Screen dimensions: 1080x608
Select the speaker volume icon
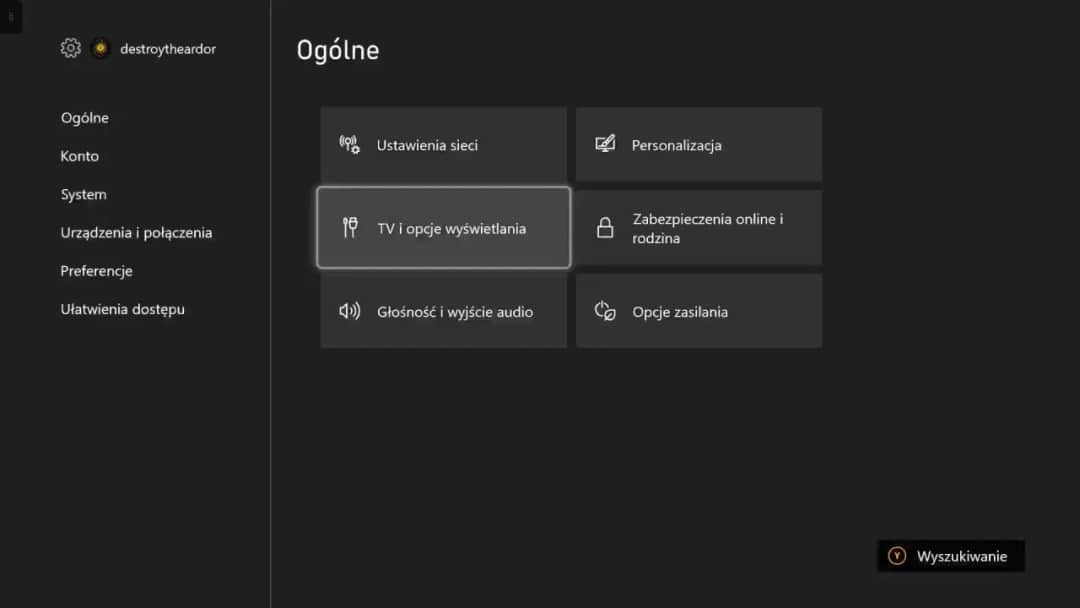349,311
